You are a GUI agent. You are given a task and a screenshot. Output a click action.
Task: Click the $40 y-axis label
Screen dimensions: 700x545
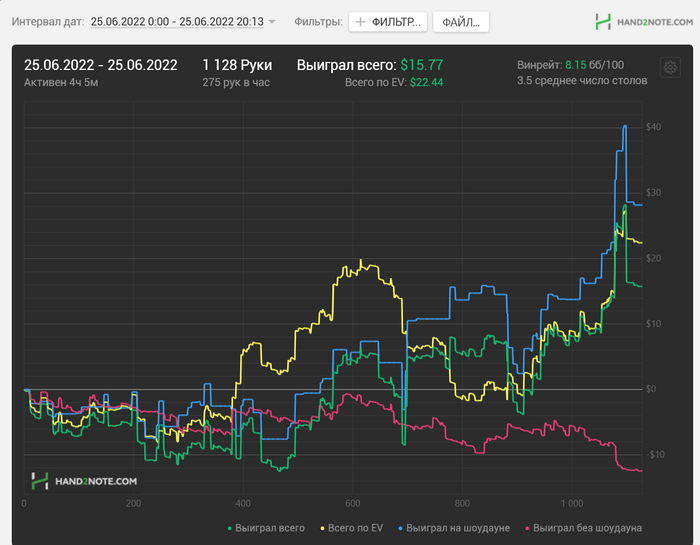[653, 127]
